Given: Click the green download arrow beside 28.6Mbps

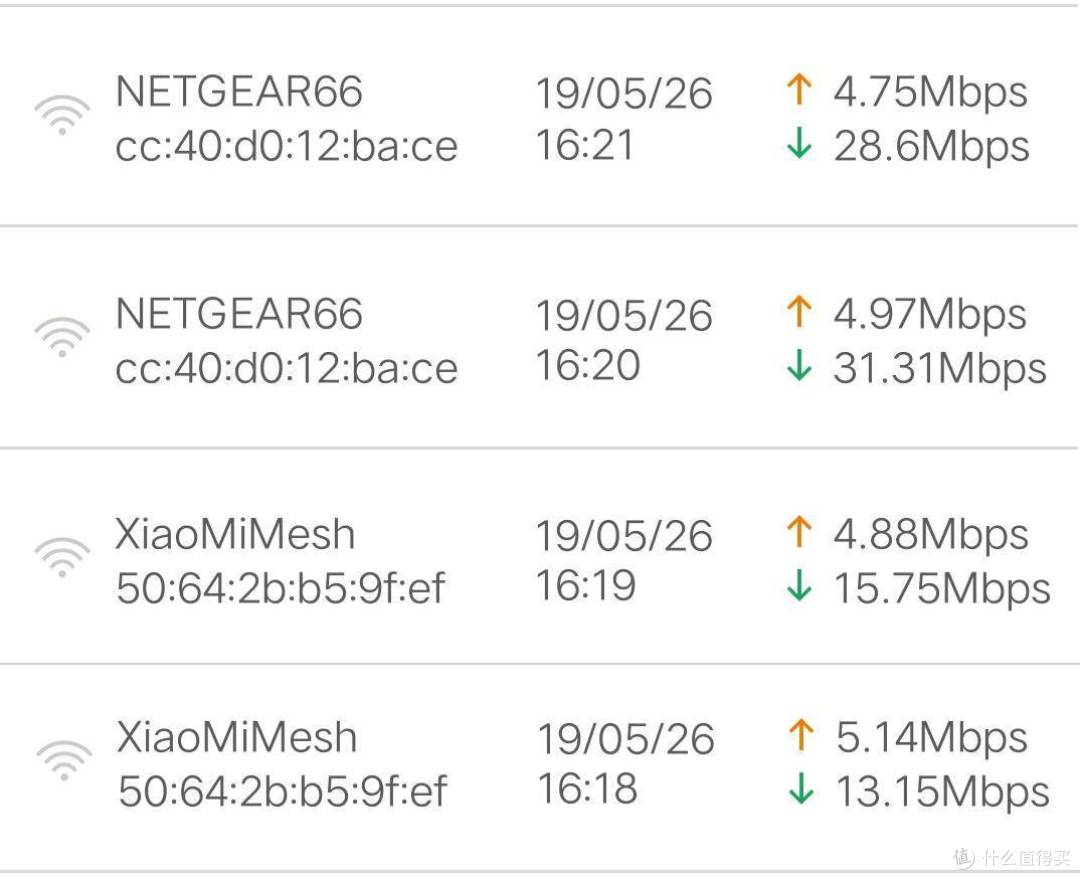Looking at the screenshot, I should click(x=798, y=145).
